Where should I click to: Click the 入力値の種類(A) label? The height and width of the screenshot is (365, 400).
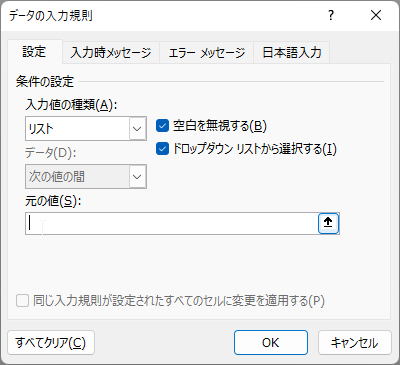coord(71,105)
